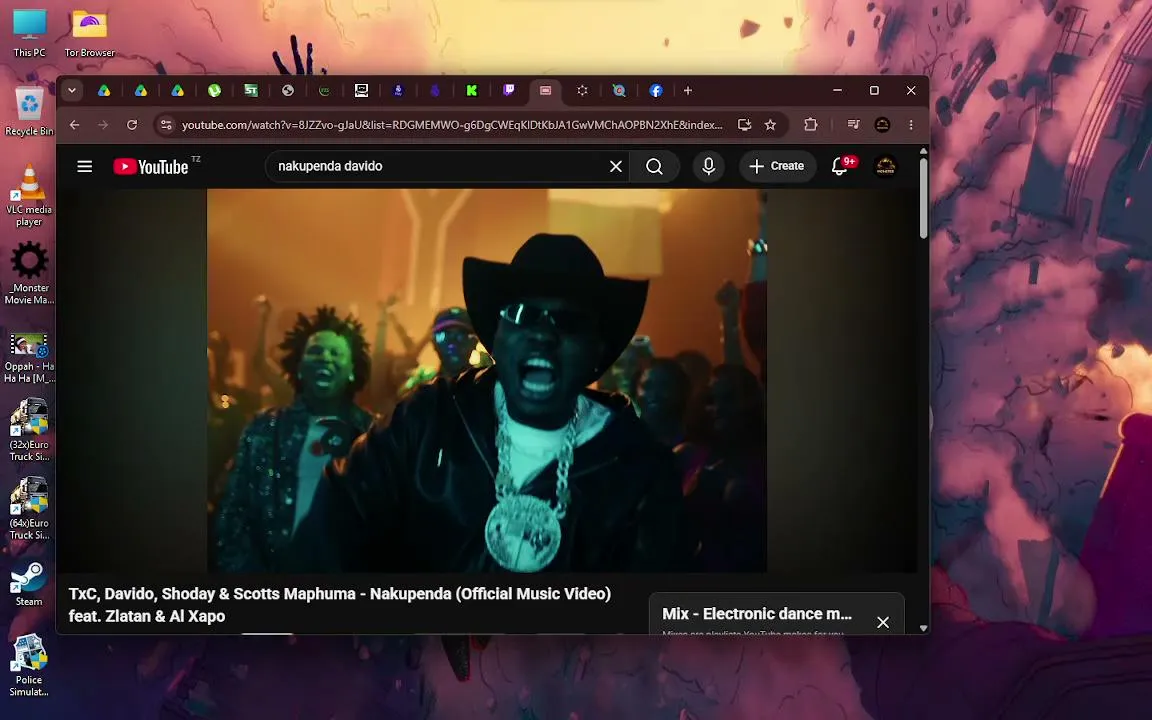Open the Chrome profile avatar

882,125
